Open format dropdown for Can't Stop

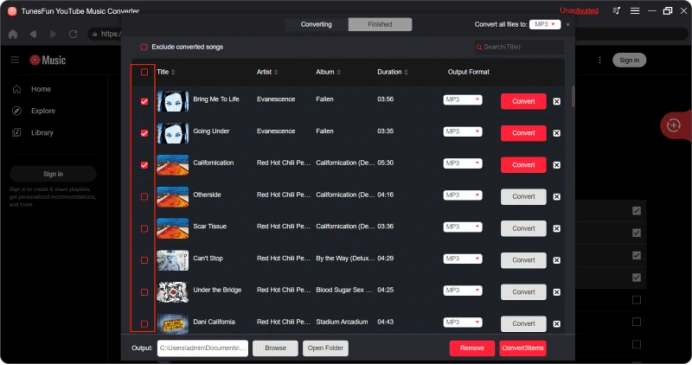point(463,259)
